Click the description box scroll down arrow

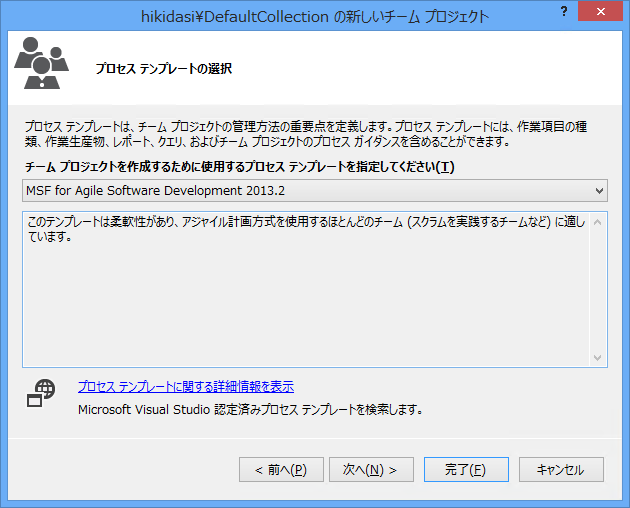(x=597, y=357)
